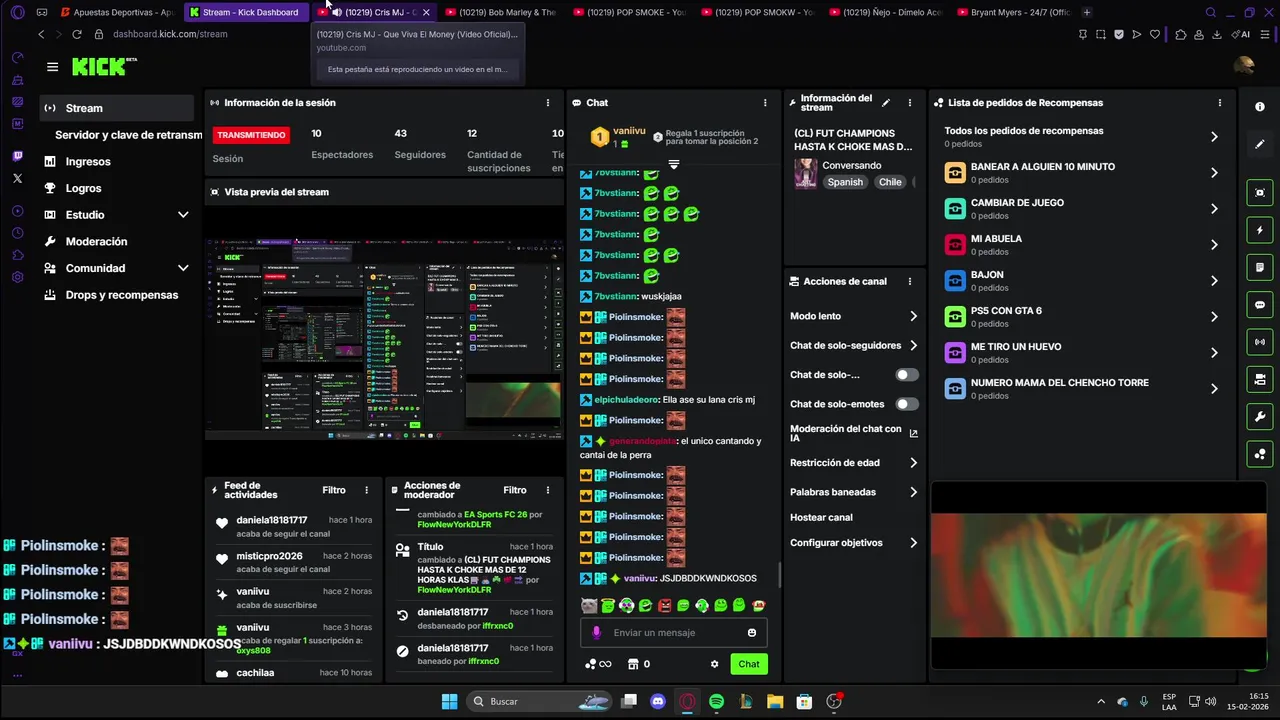The width and height of the screenshot is (1280, 720).
Task: Open Discord from the Windows taskbar
Action: (658, 702)
